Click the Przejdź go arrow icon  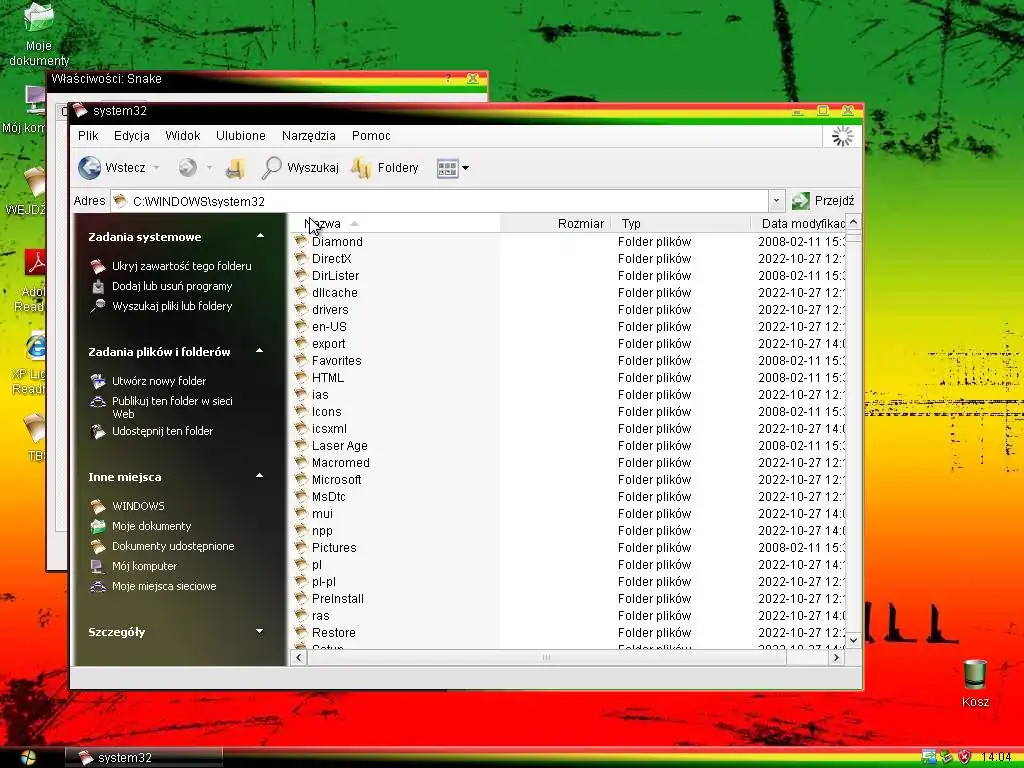pyautogui.click(x=801, y=200)
